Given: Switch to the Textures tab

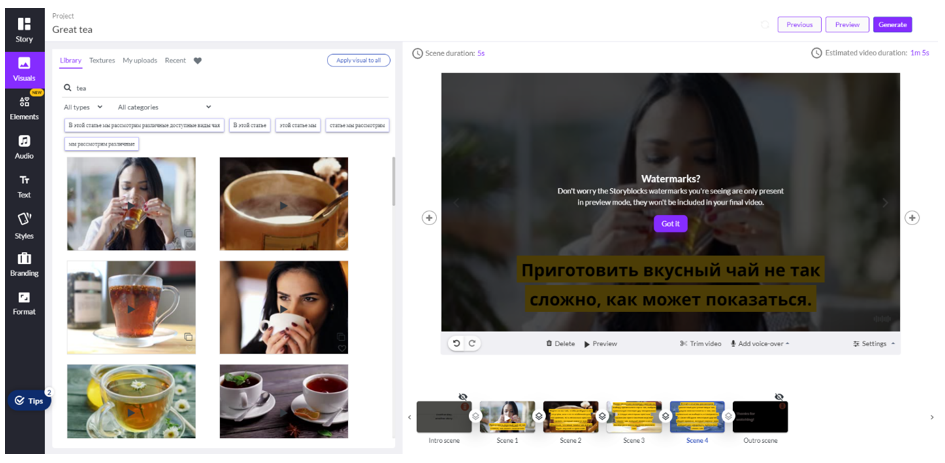Looking at the screenshot, I should tap(102, 60).
